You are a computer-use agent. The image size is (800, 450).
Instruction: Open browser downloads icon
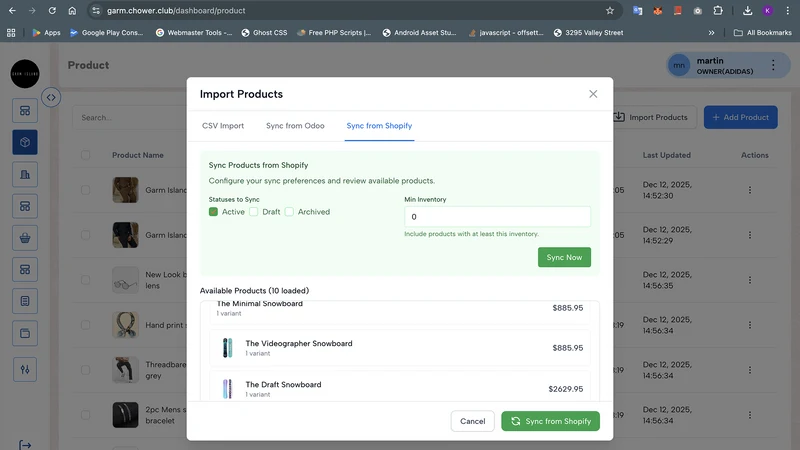tap(747, 10)
